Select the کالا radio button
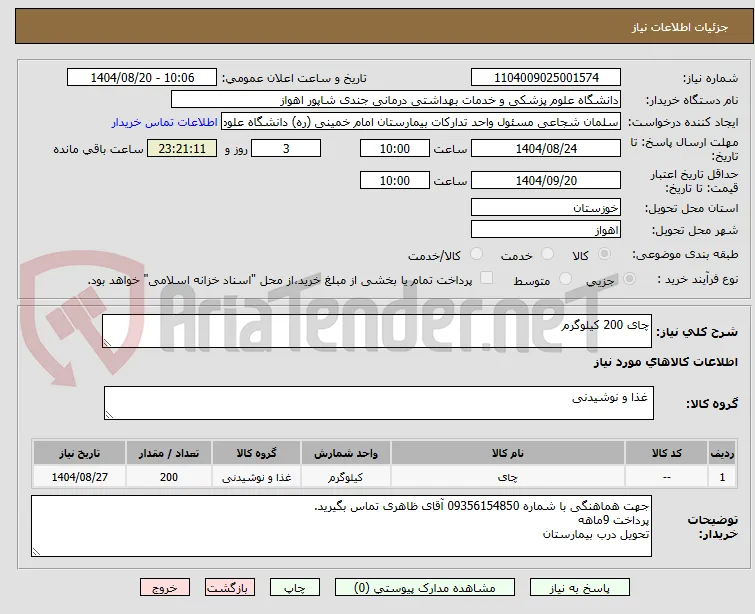Viewport: 755px width, 614px height. point(604,254)
